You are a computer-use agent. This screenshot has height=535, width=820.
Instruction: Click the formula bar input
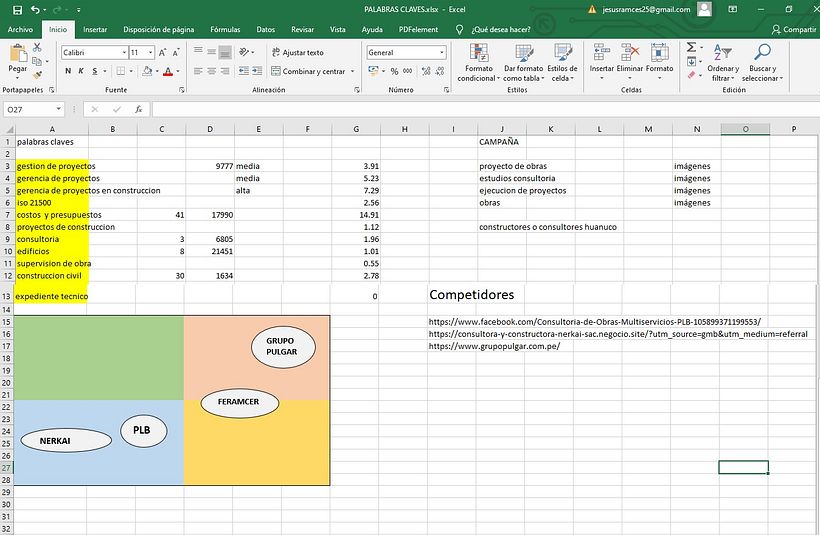[485, 109]
